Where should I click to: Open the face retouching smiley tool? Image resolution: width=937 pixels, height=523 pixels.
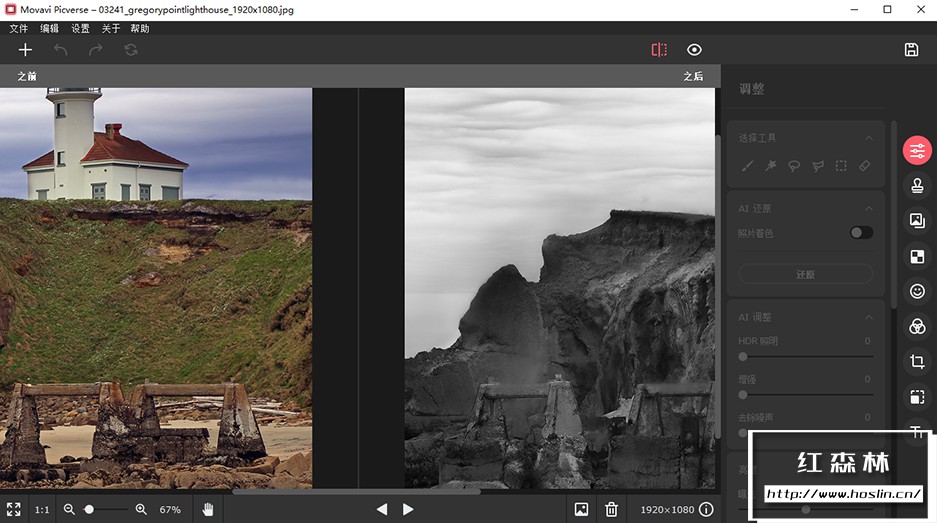[x=917, y=291]
